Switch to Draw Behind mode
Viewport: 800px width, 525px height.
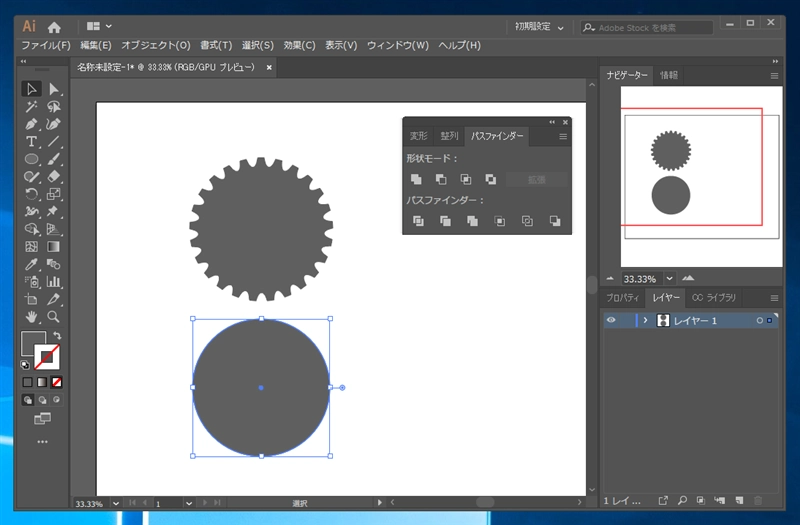coord(42,400)
